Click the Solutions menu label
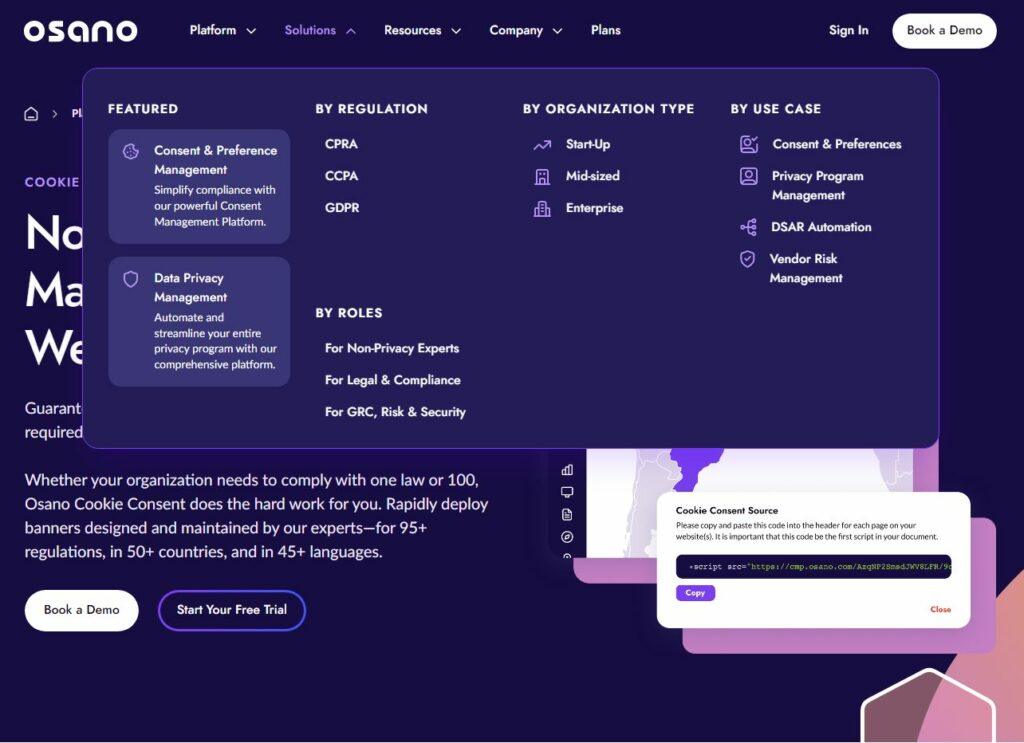Viewport: 1024px width, 743px height. click(x=310, y=30)
